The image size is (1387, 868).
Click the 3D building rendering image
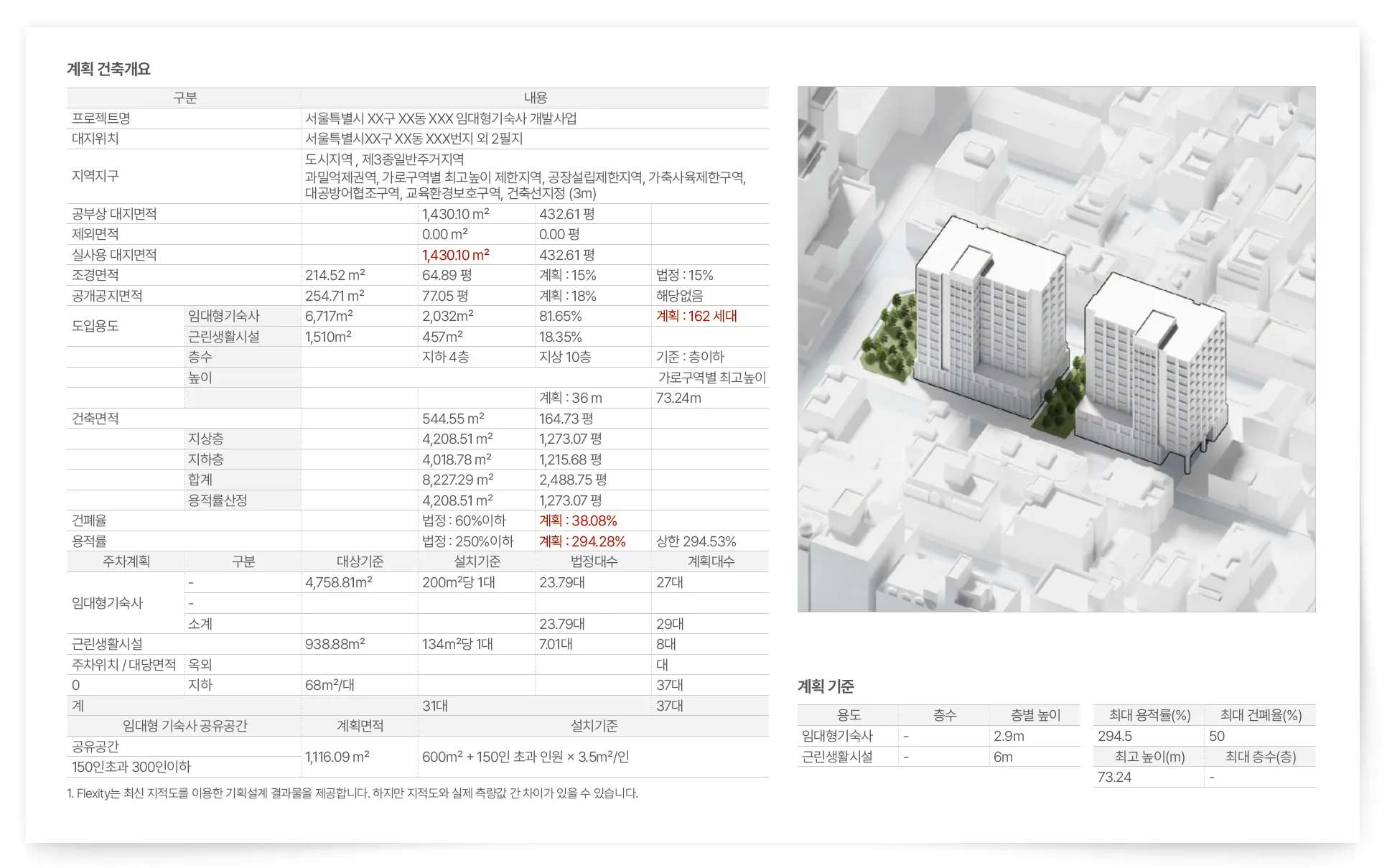pos(1056,349)
